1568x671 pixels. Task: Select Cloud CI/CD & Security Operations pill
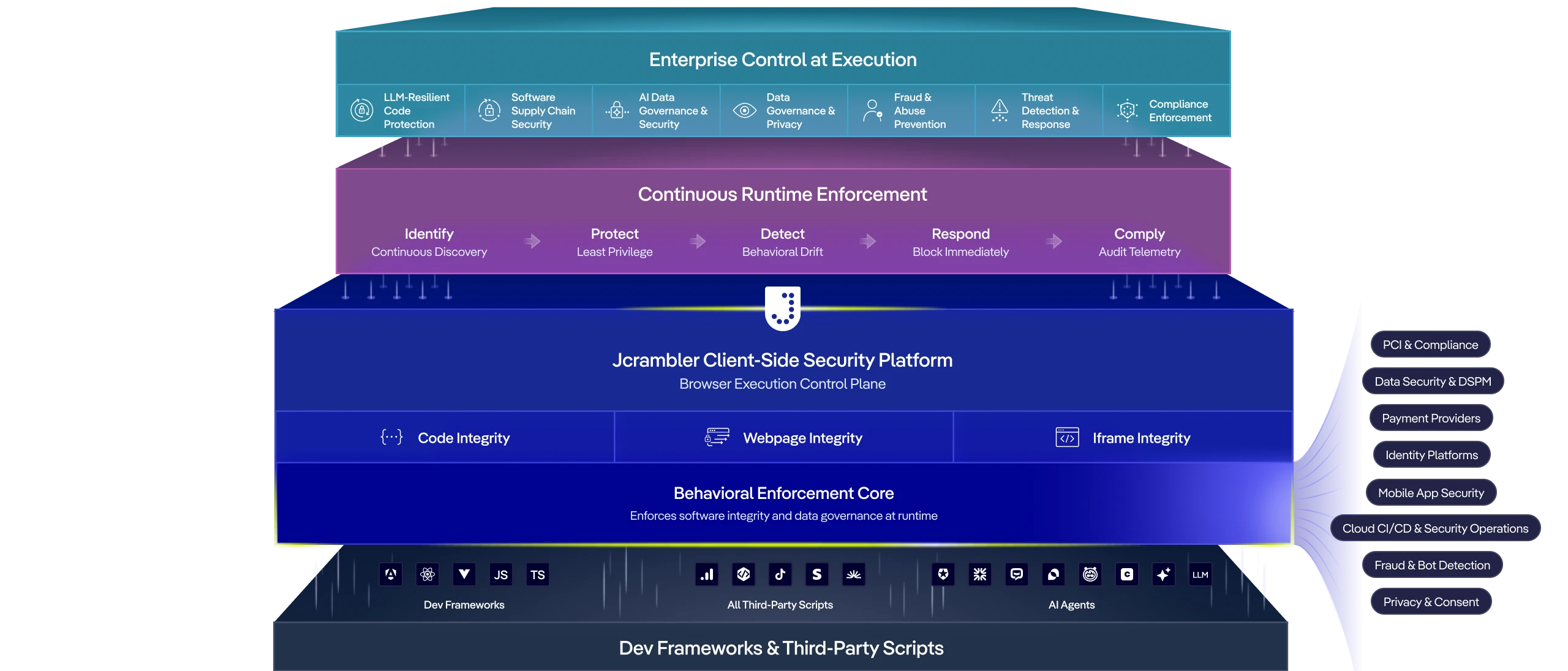click(x=1435, y=528)
